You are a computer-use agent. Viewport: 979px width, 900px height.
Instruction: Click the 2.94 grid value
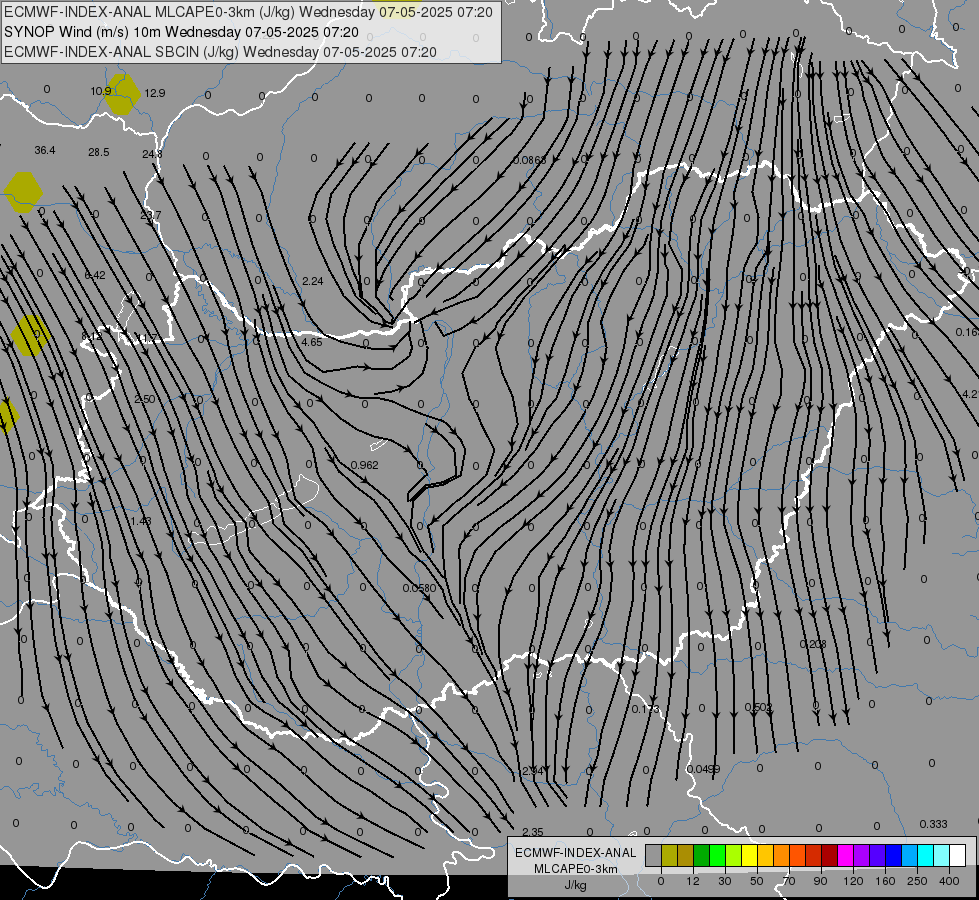pos(533,771)
